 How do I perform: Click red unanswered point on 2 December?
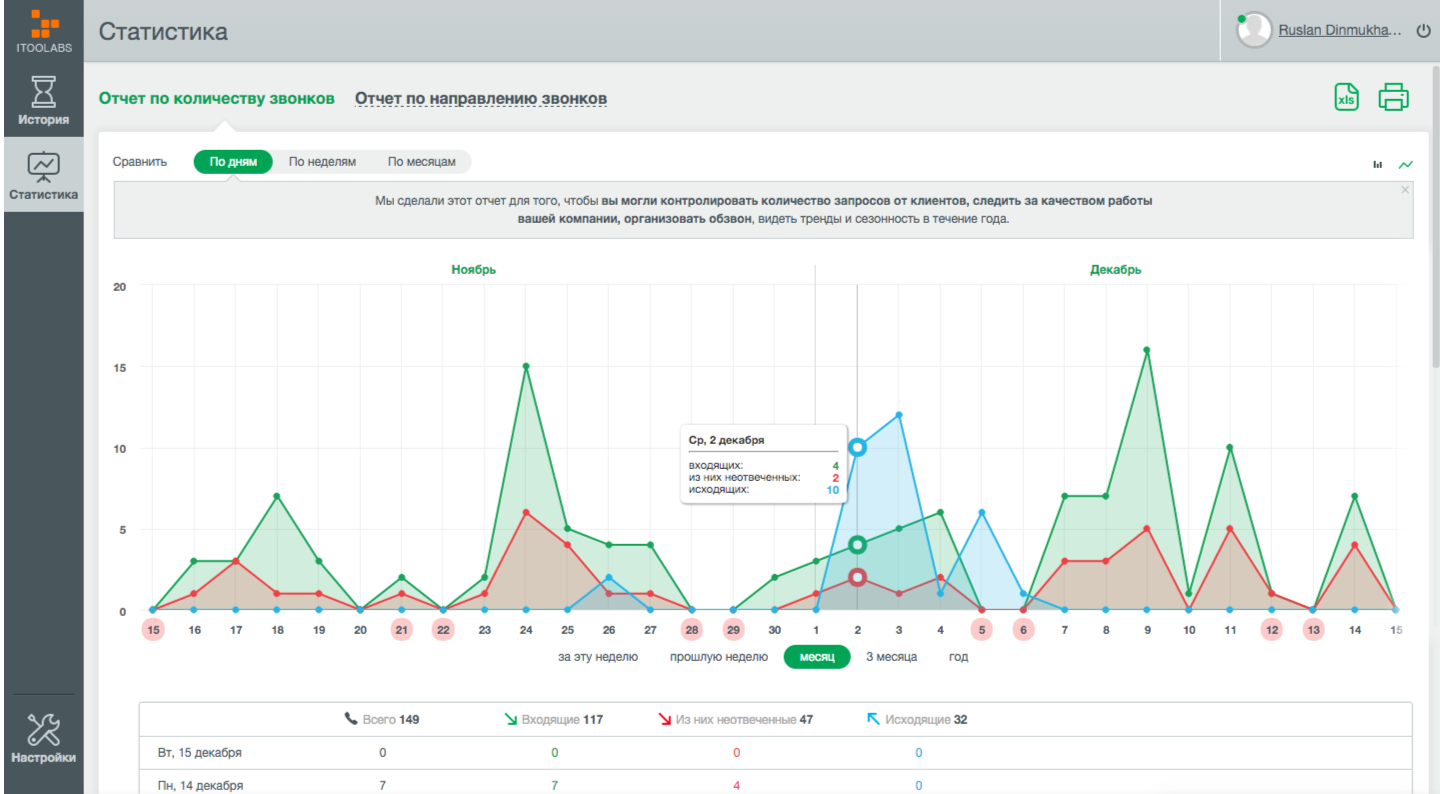tap(857, 577)
